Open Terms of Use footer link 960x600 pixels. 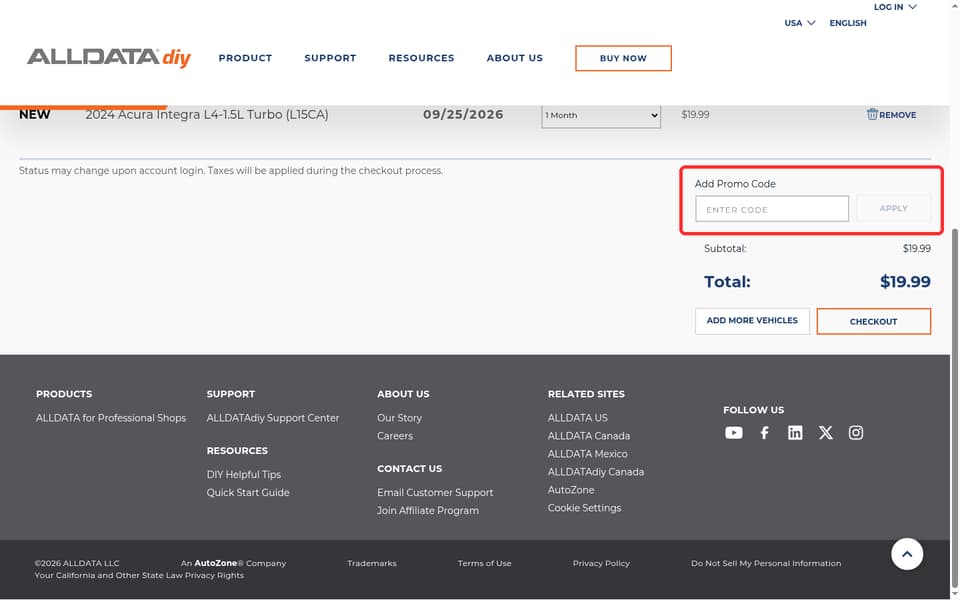[484, 563]
